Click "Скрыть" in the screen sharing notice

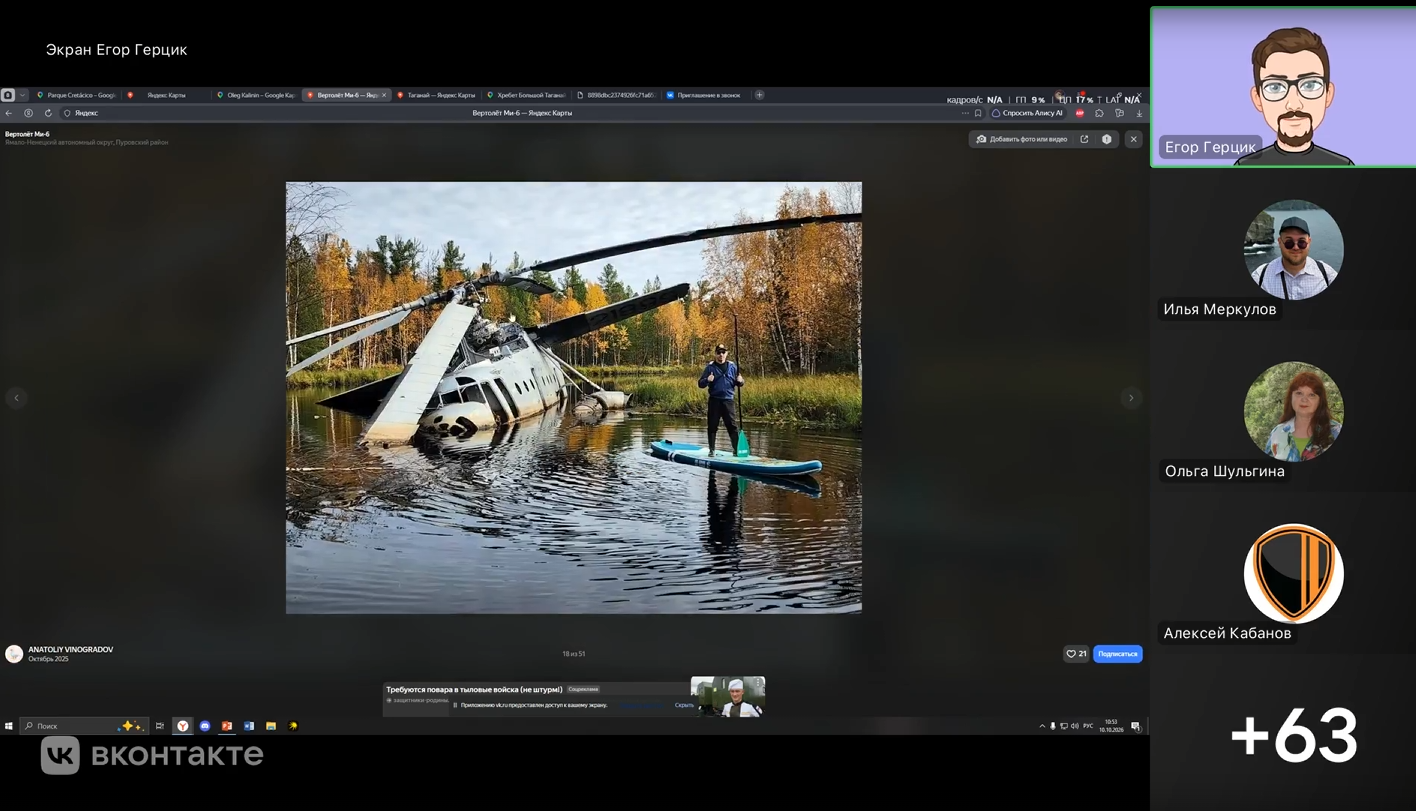684,705
